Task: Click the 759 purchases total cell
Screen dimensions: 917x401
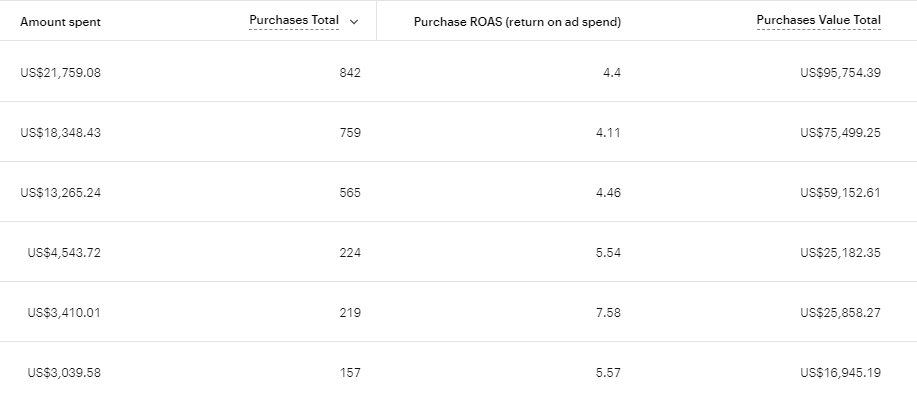Action: coord(349,132)
